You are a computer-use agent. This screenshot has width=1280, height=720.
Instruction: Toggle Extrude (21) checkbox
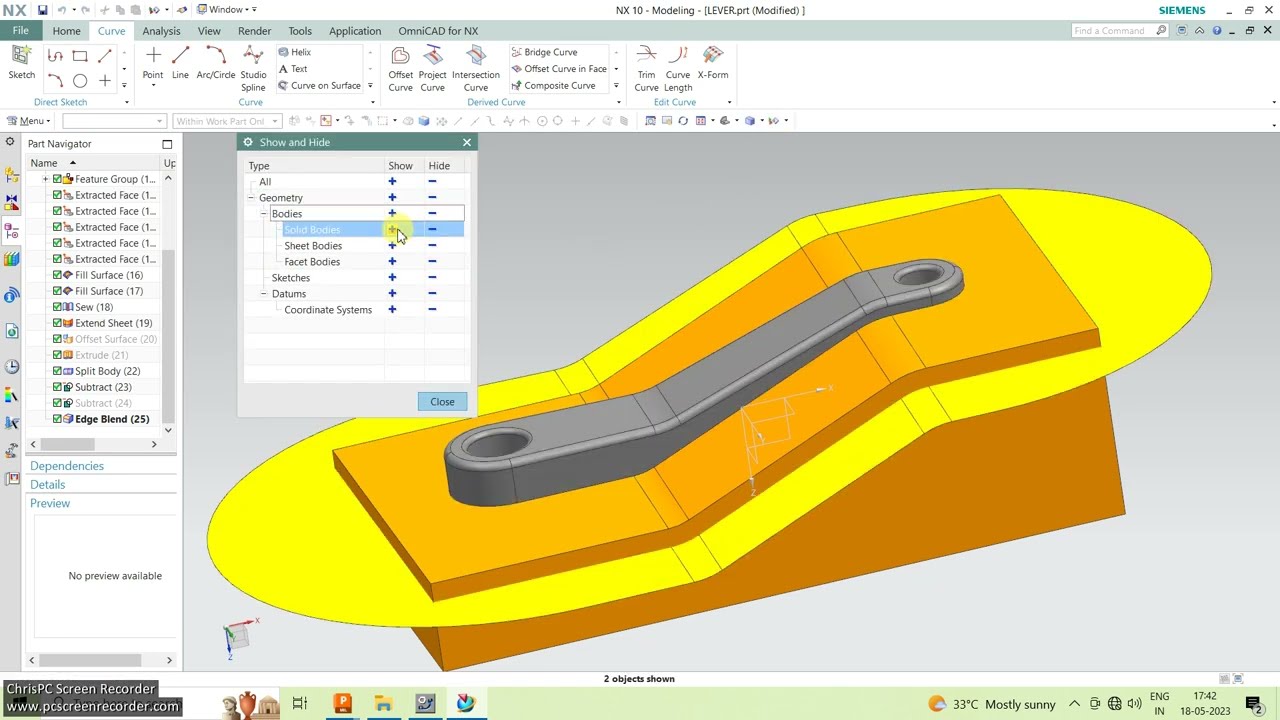click(x=57, y=355)
